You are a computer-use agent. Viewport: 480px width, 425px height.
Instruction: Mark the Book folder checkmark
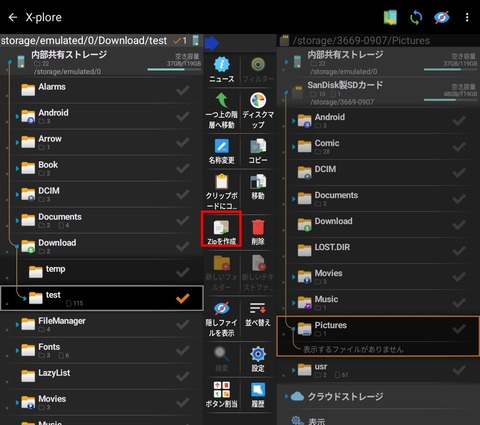(x=183, y=168)
